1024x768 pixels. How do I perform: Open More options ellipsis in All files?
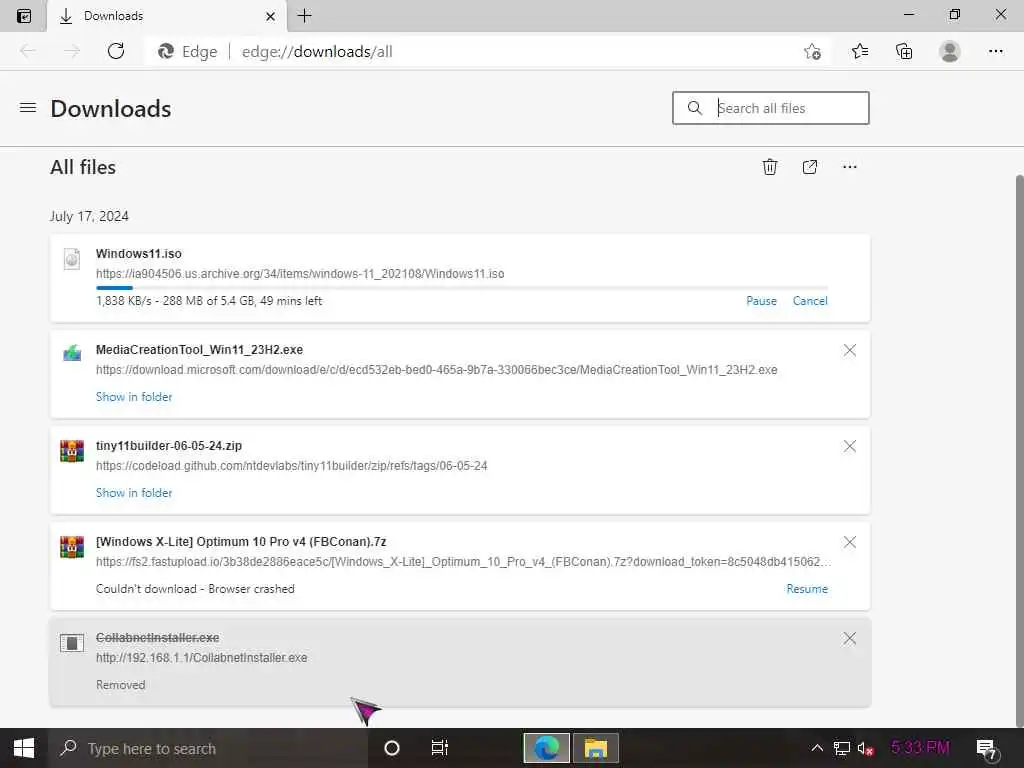tap(850, 167)
